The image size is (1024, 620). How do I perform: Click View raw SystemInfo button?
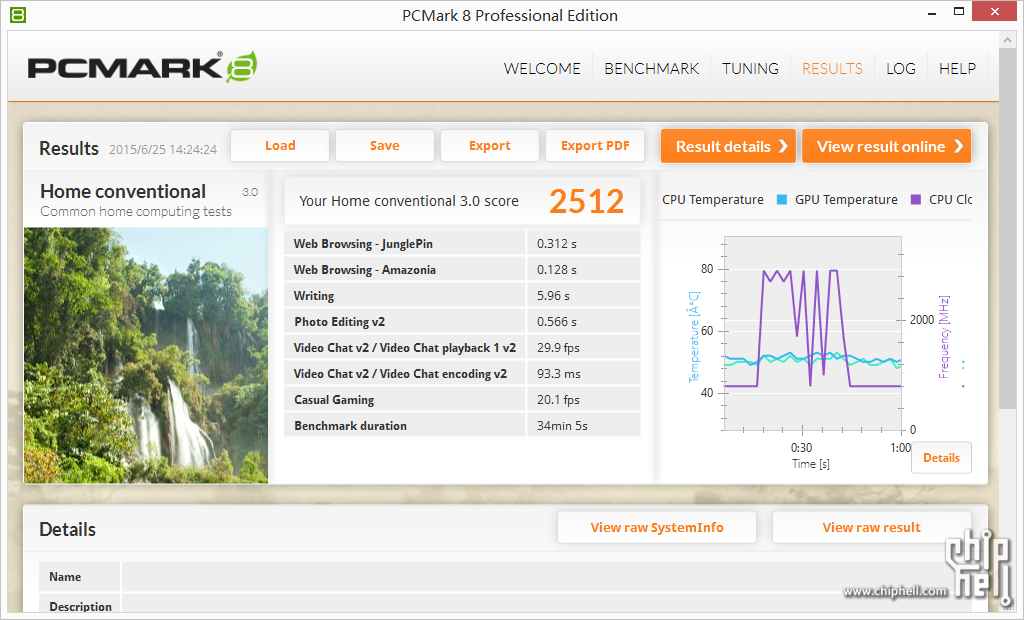point(657,527)
